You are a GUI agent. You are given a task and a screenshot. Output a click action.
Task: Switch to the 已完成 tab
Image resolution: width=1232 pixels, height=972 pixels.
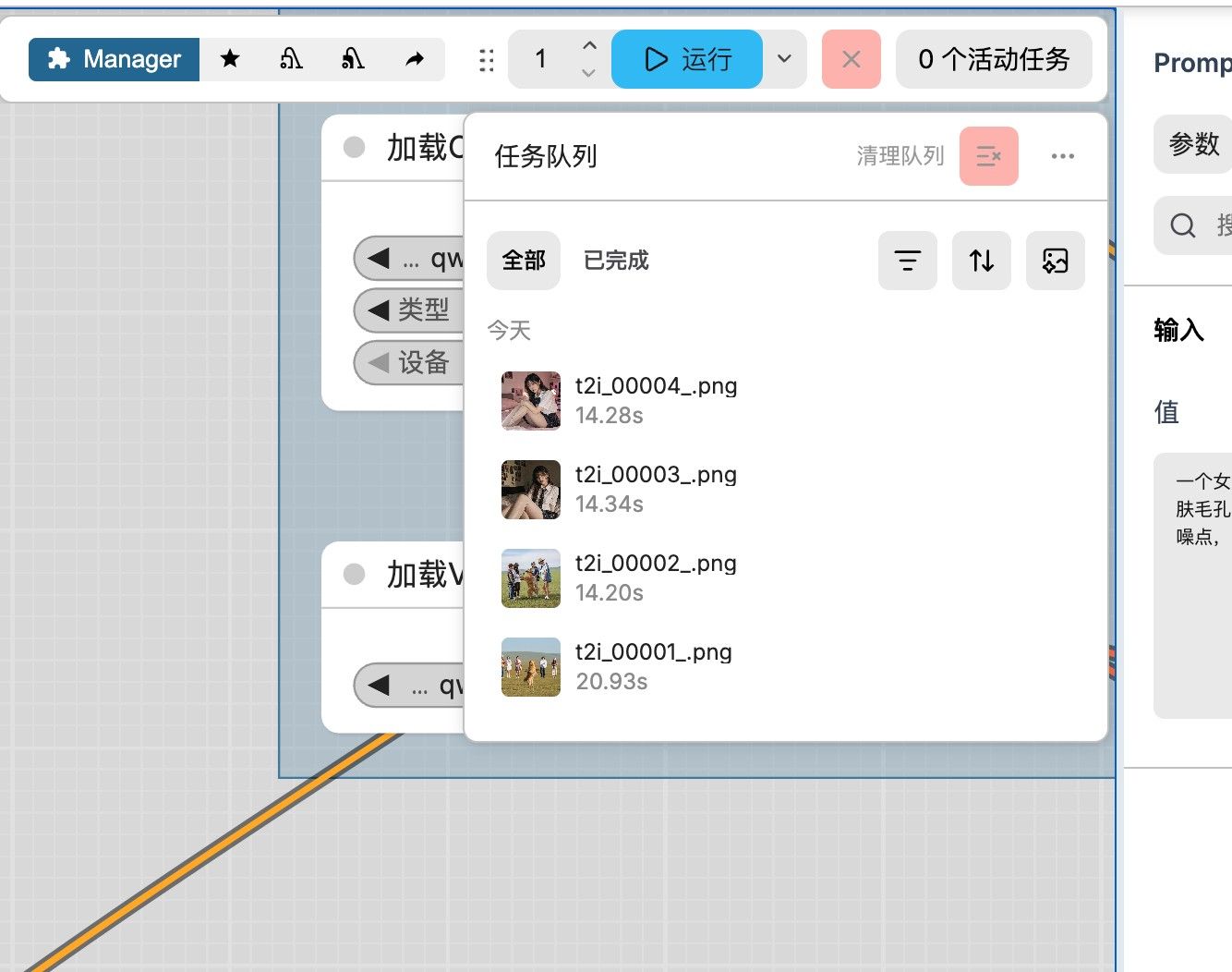[616, 261]
